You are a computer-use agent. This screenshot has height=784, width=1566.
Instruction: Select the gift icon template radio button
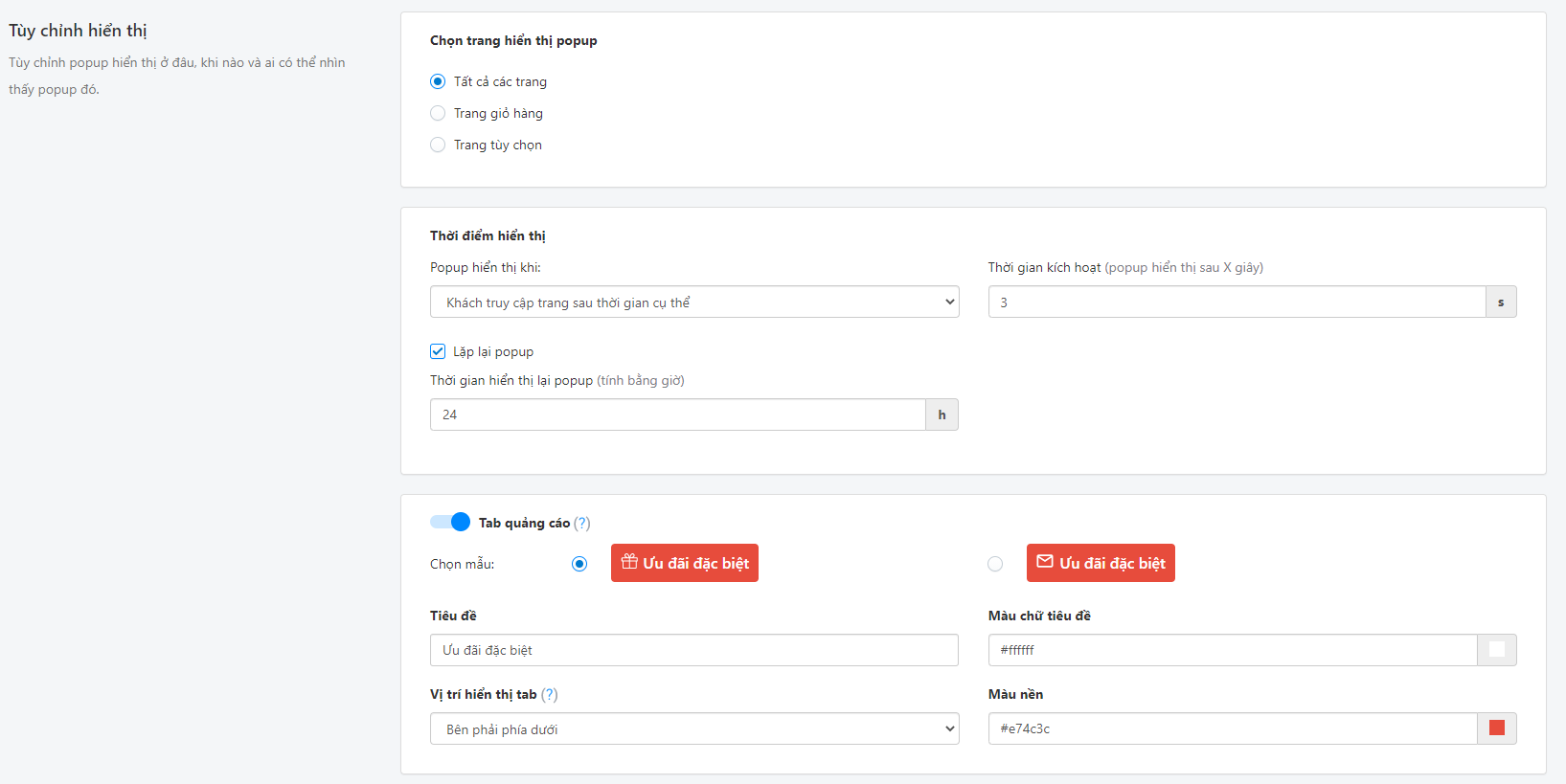pyautogui.click(x=579, y=564)
